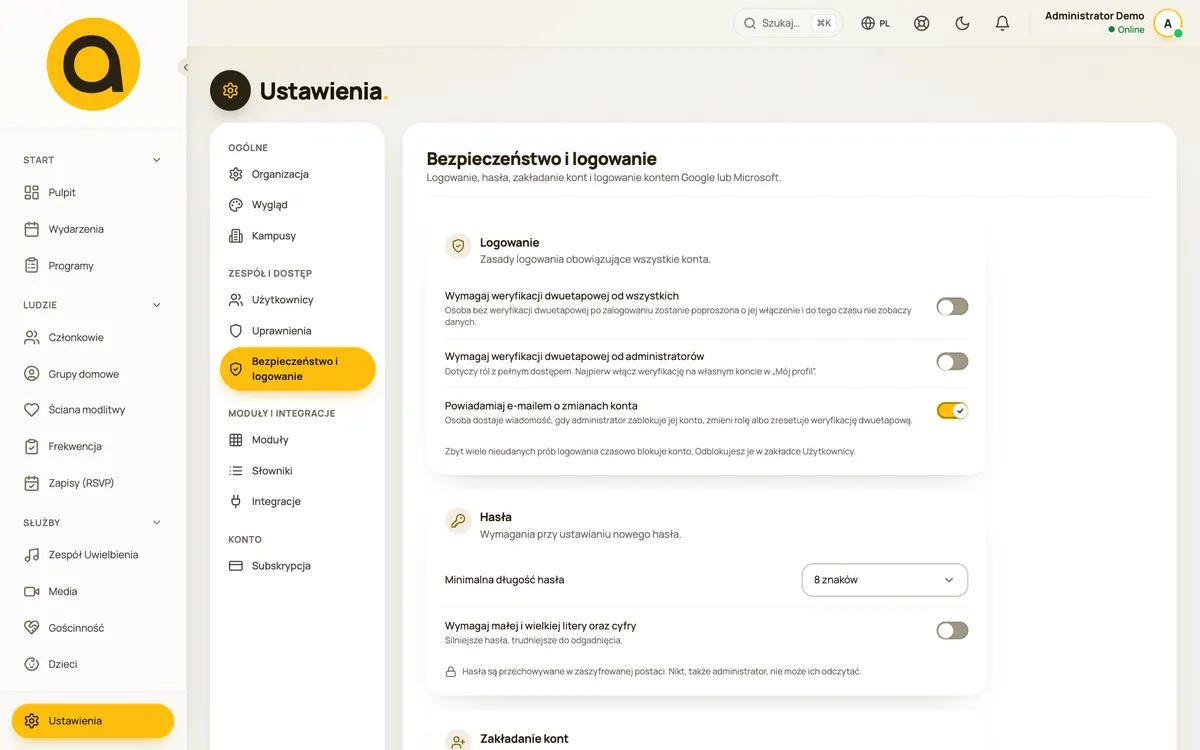The height and width of the screenshot is (750, 1200).
Task: Click the Wygląd palette icon
Action: click(x=236, y=205)
